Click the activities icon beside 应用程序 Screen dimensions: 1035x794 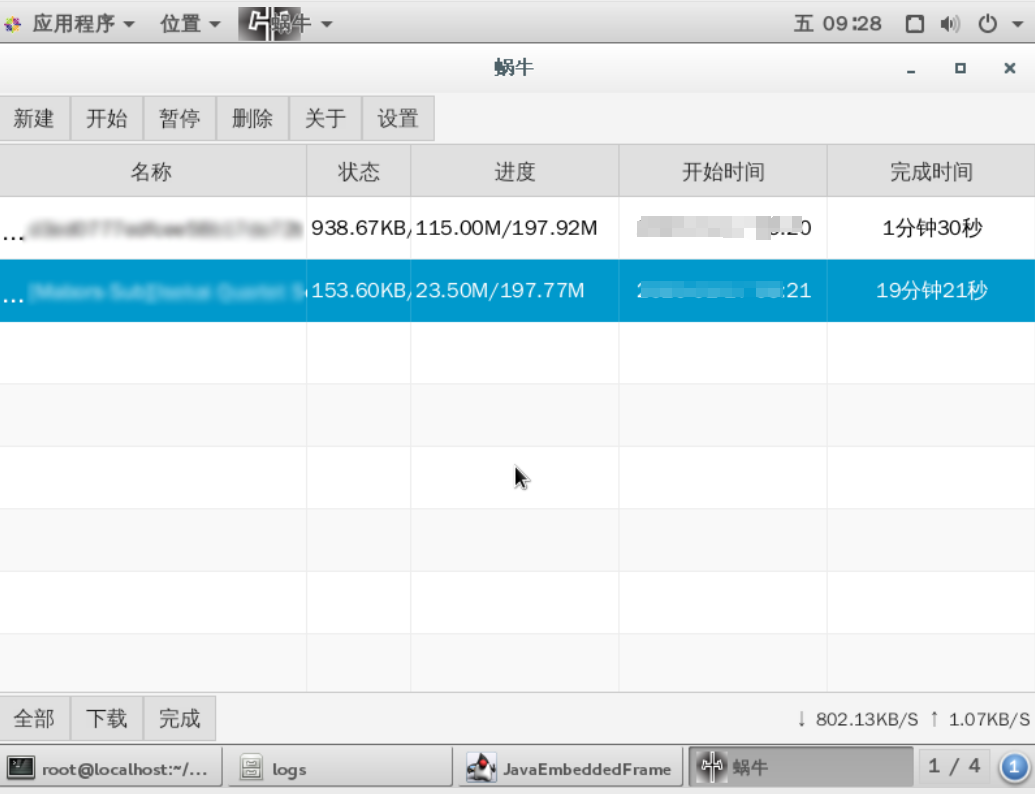[x=13, y=24]
